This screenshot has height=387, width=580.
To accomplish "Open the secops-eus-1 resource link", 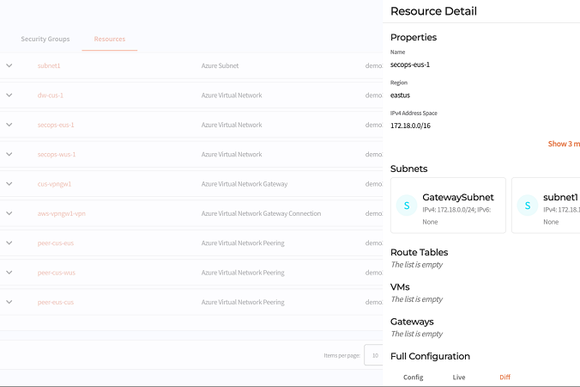I will click(x=55, y=125).
